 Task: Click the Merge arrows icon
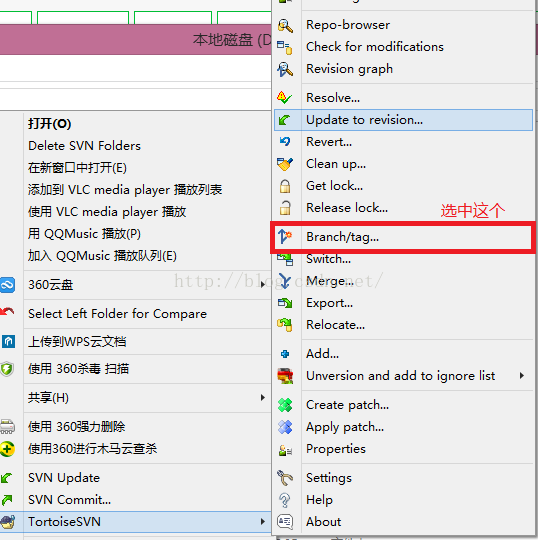pos(285,281)
